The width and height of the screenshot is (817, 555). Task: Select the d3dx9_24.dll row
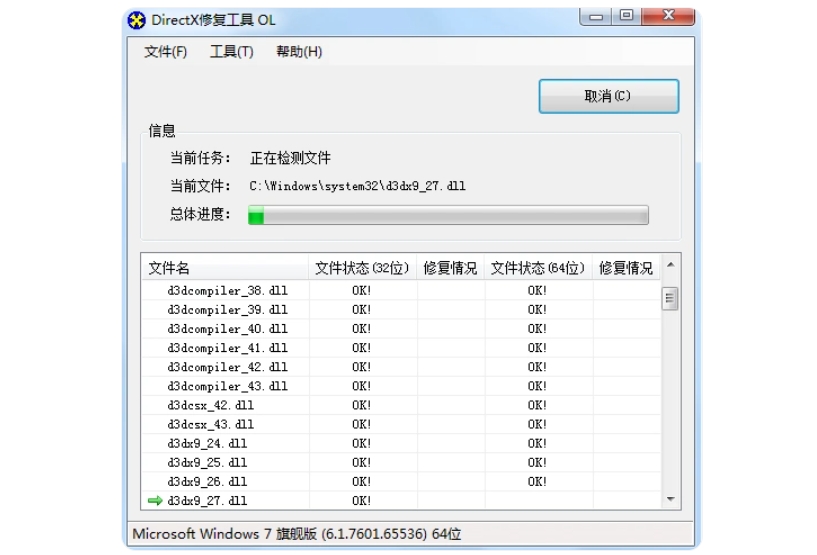click(x=401, y=443)
